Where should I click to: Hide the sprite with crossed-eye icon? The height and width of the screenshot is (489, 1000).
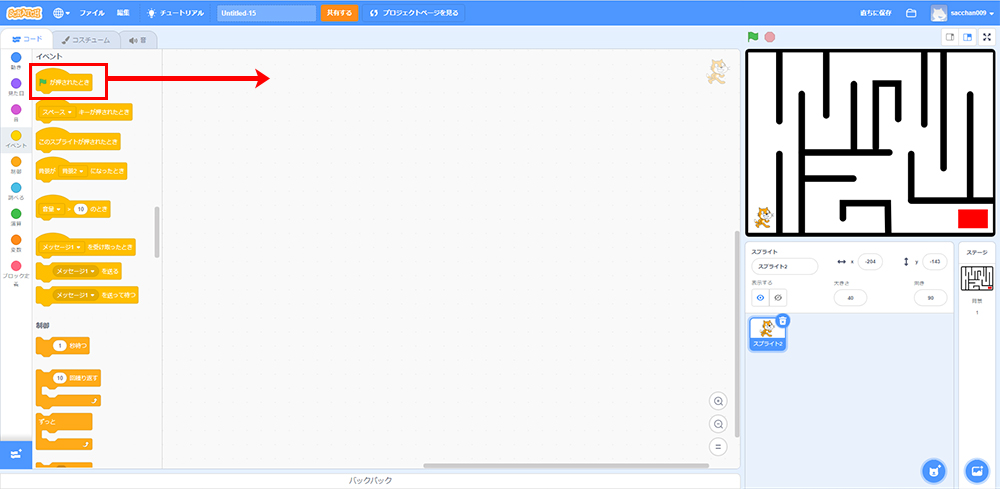tap(777, 298)
